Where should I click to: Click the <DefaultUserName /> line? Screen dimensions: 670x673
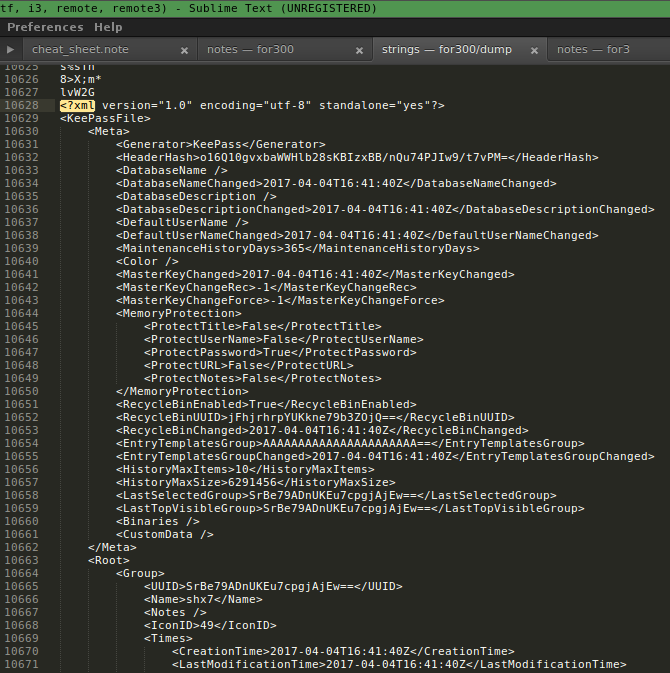(182, 222)
